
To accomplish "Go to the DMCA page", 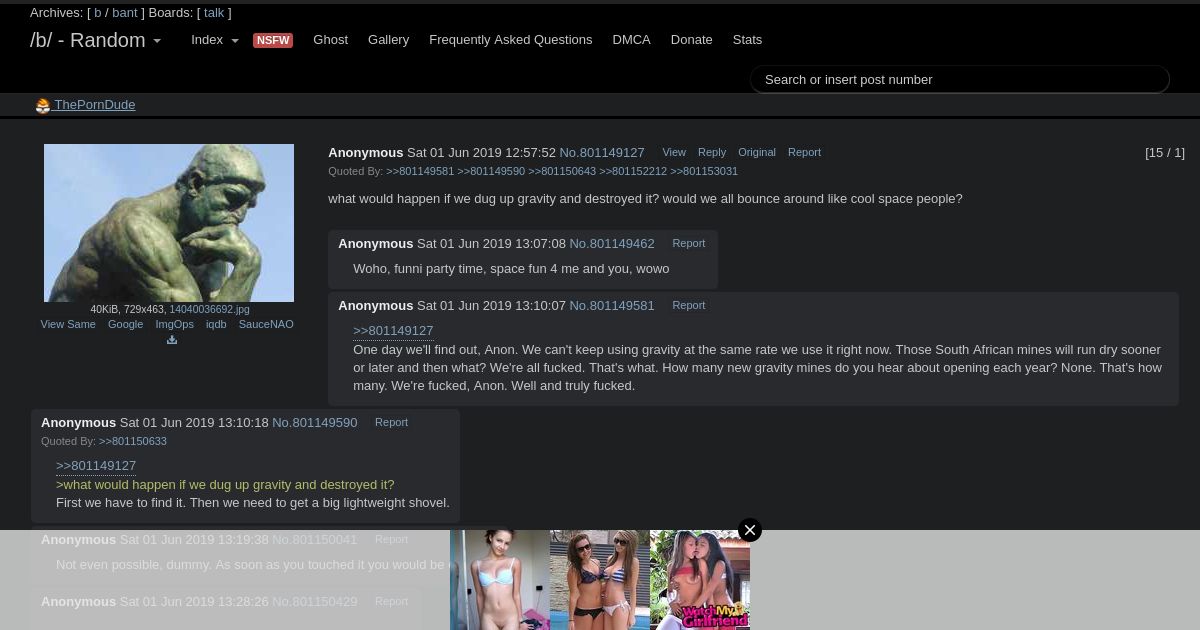I will click(632, 40).
